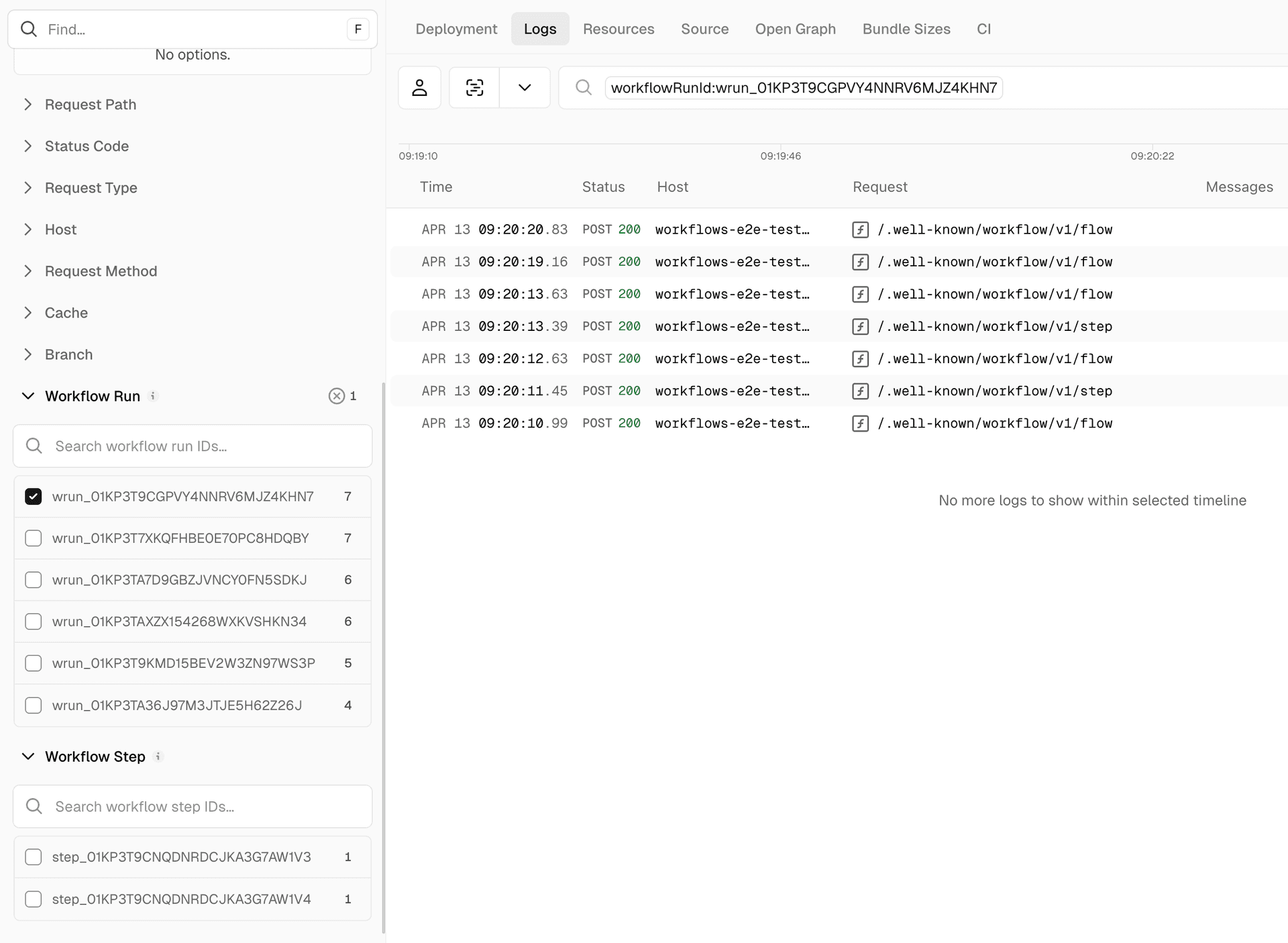
Task: Click function icon on the 09:20:20.83 log row
Action: pos(860,230)
